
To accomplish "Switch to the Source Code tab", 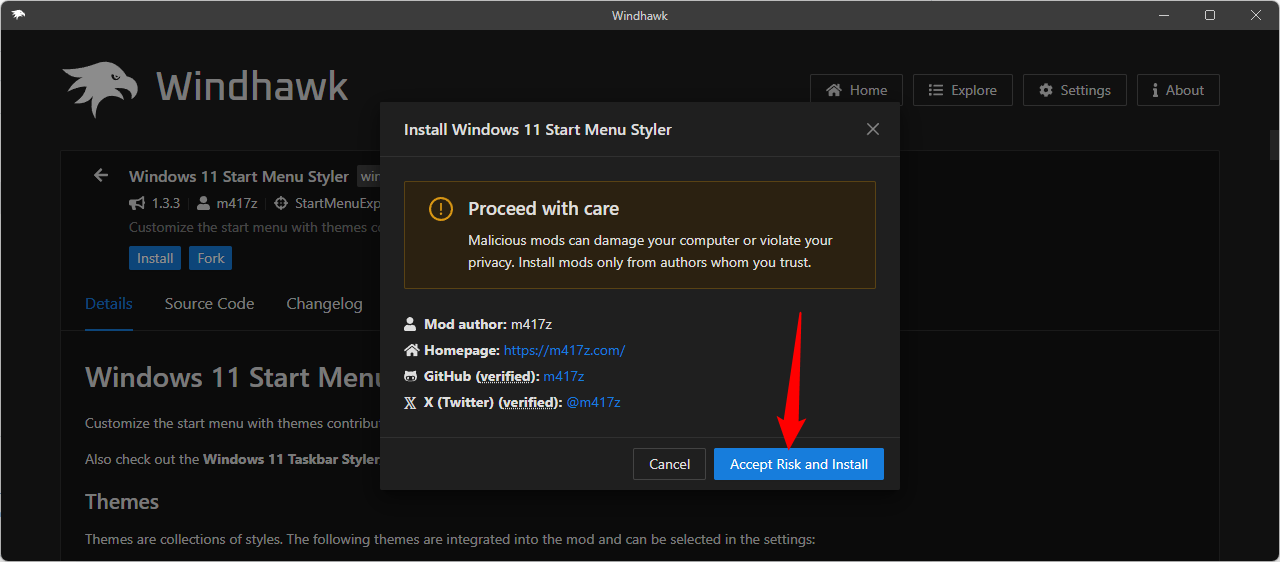I will click(x=209, y=304).
